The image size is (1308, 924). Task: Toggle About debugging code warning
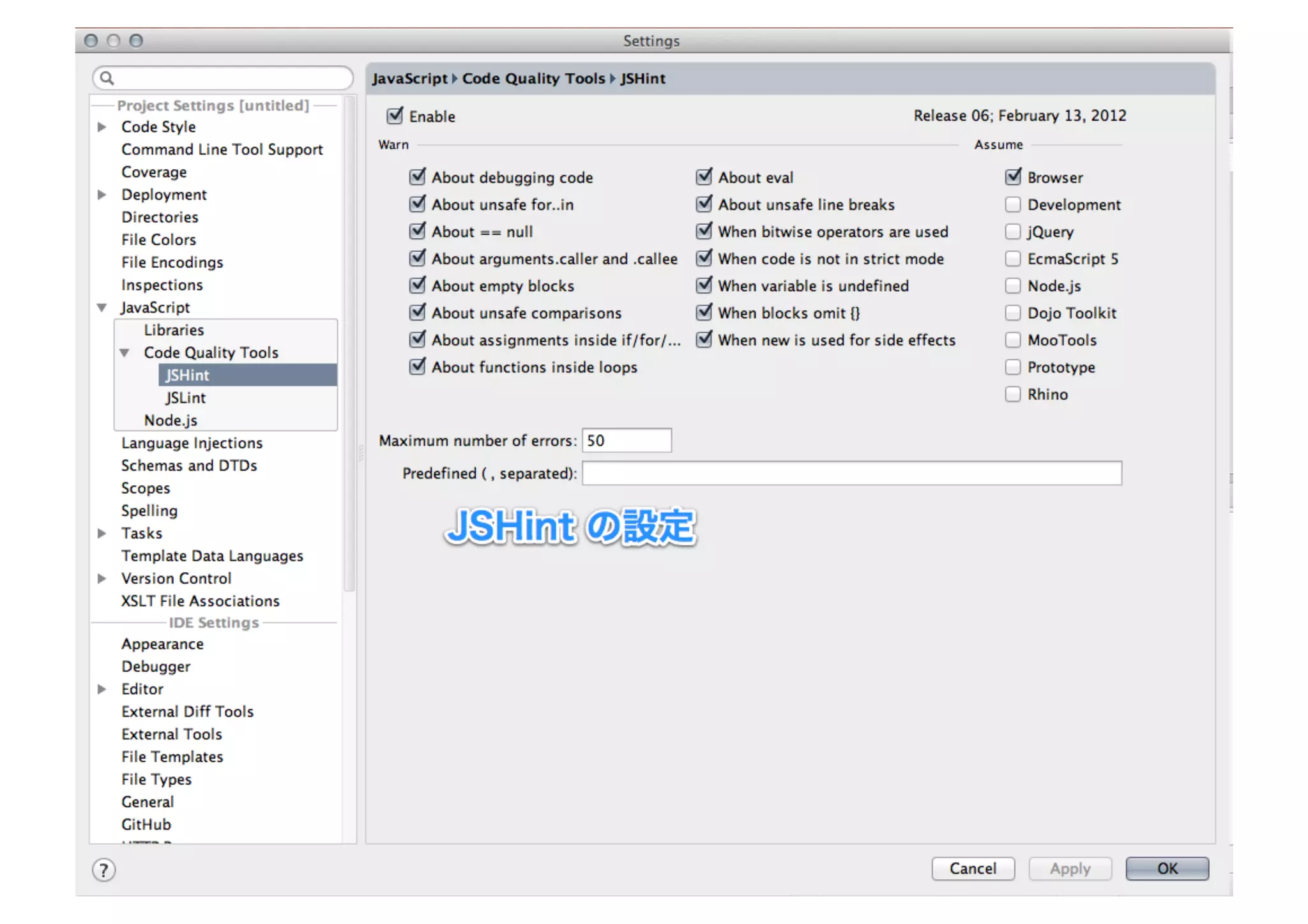tap(417, 177)
